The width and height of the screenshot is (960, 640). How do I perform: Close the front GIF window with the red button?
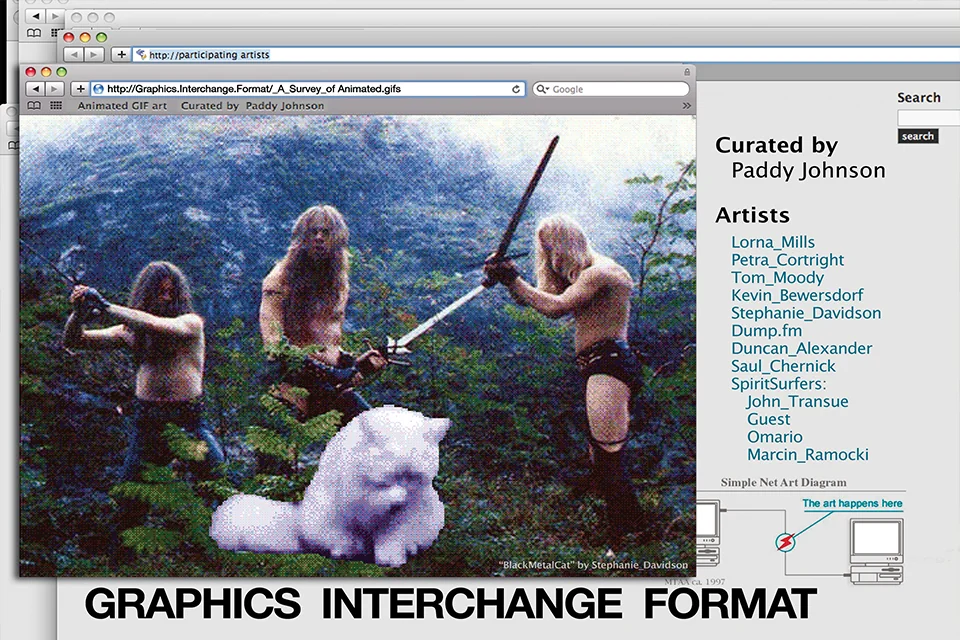(30, 72)
